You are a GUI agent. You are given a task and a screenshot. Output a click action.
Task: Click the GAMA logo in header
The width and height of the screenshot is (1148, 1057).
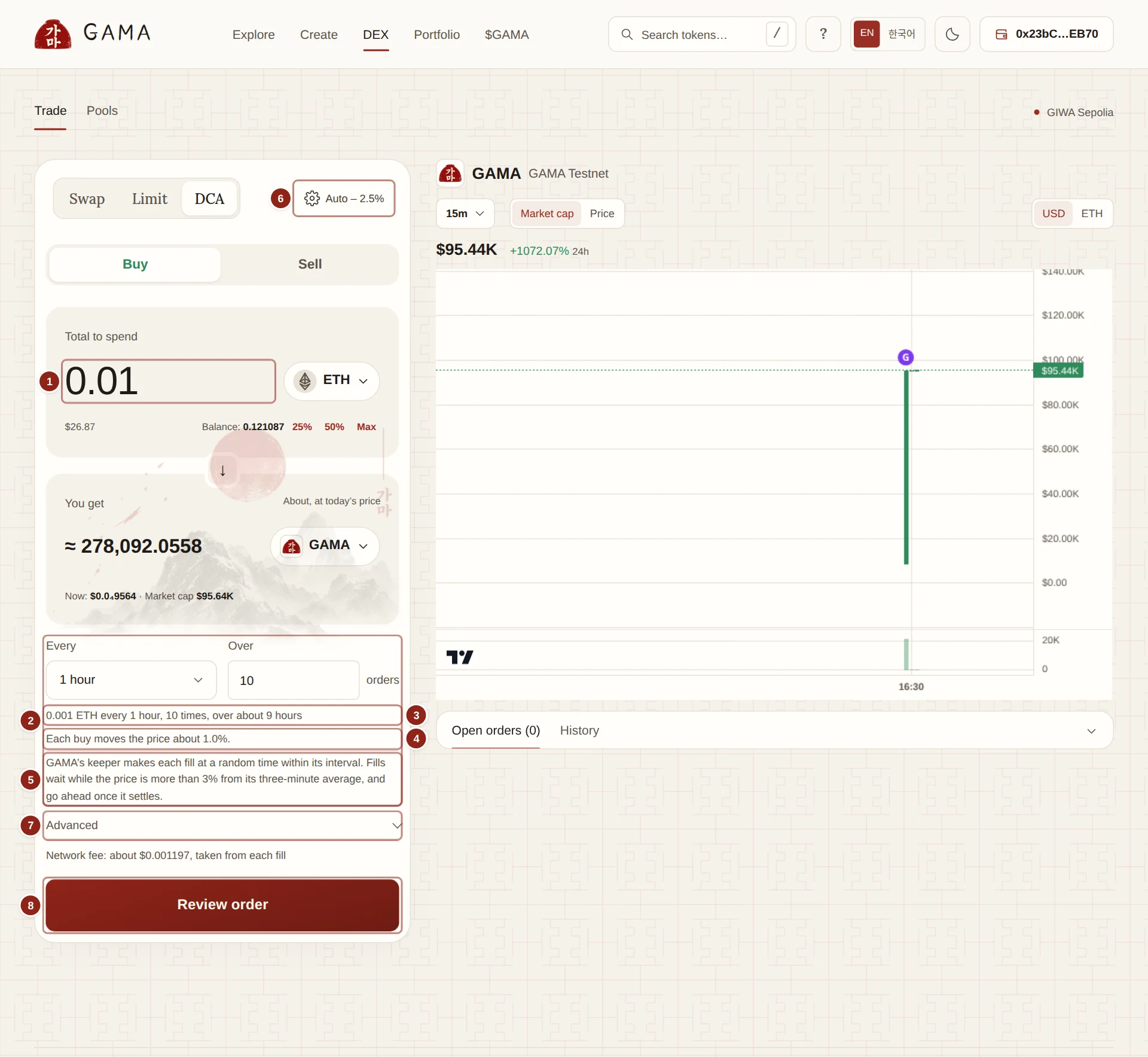[x=93, y=34]
